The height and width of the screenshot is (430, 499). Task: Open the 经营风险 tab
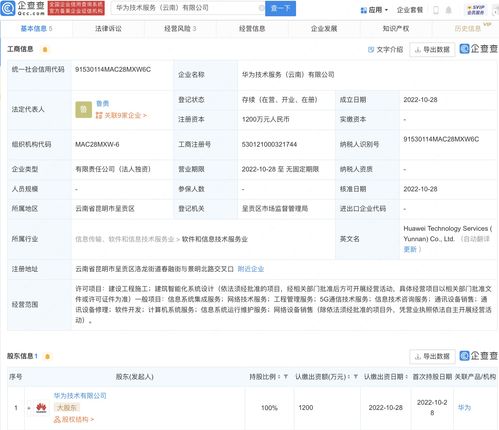coord(180,29)
